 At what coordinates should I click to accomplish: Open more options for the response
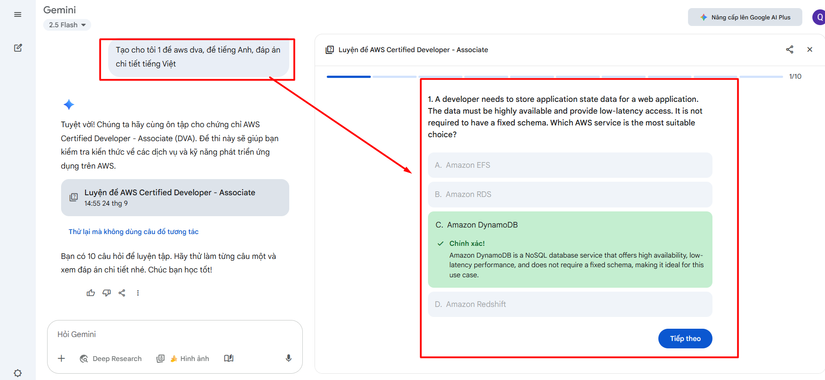[x=138, y=293]
